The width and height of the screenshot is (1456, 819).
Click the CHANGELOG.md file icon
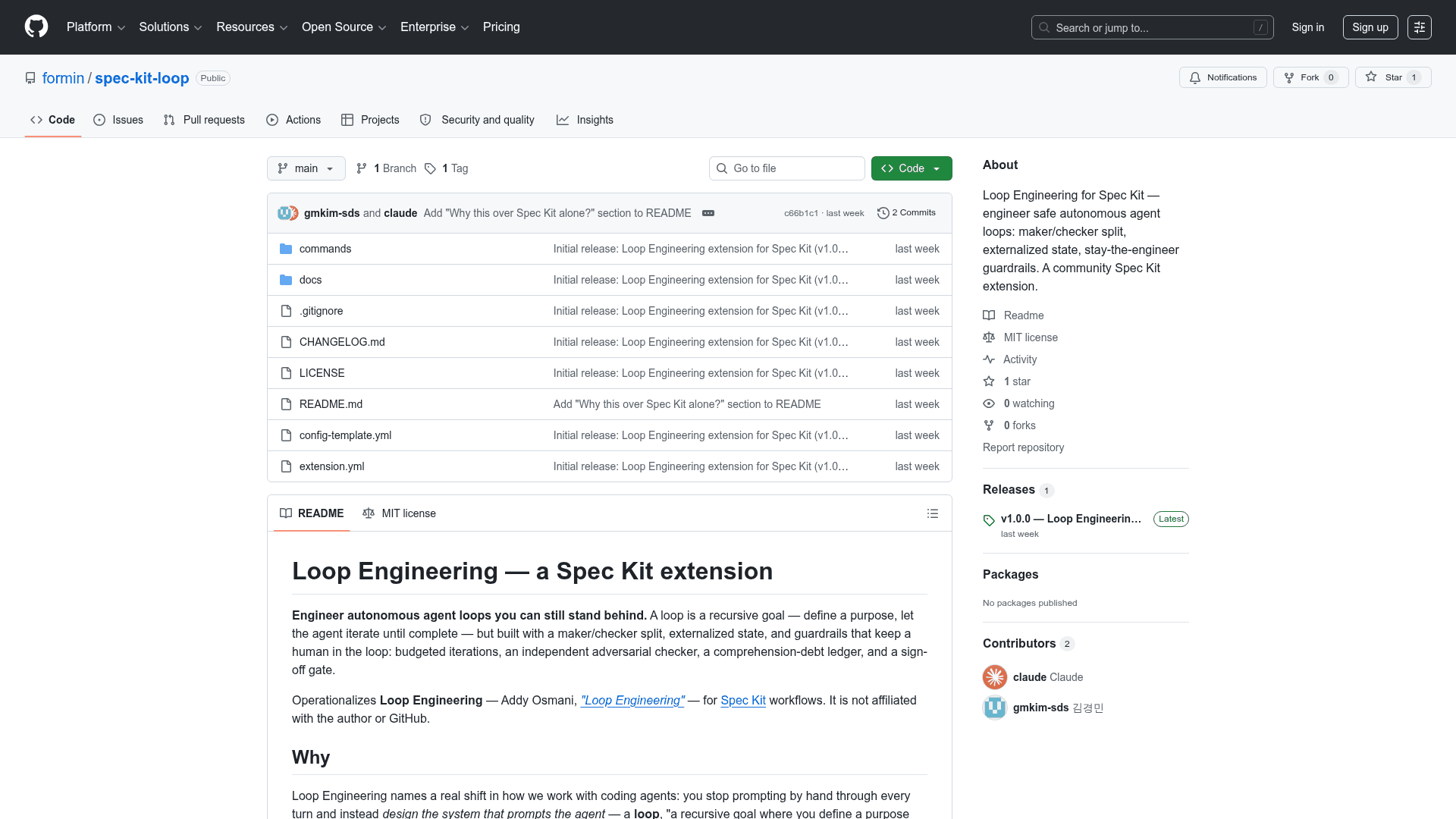coord(286,342)
